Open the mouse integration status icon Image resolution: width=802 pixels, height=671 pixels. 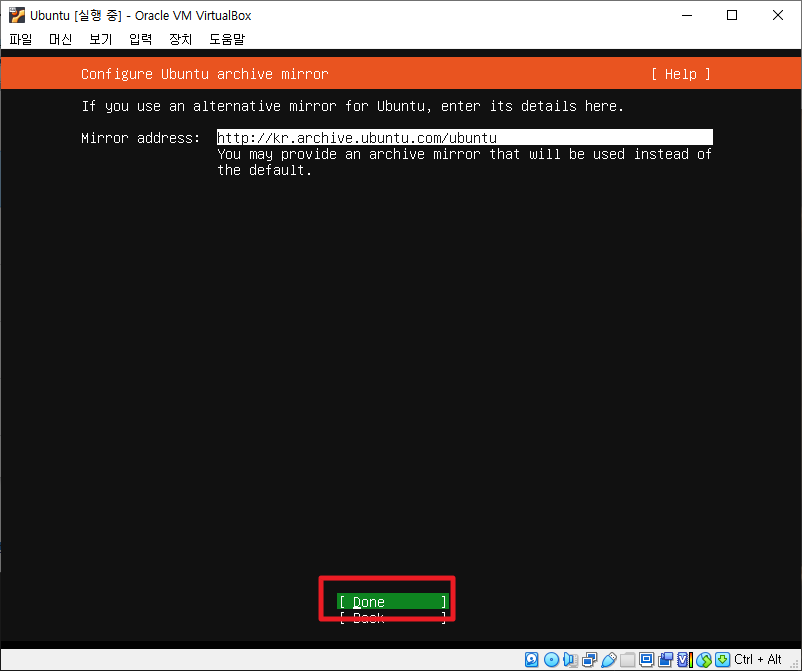pyautogui.click(x=704, y=660)
